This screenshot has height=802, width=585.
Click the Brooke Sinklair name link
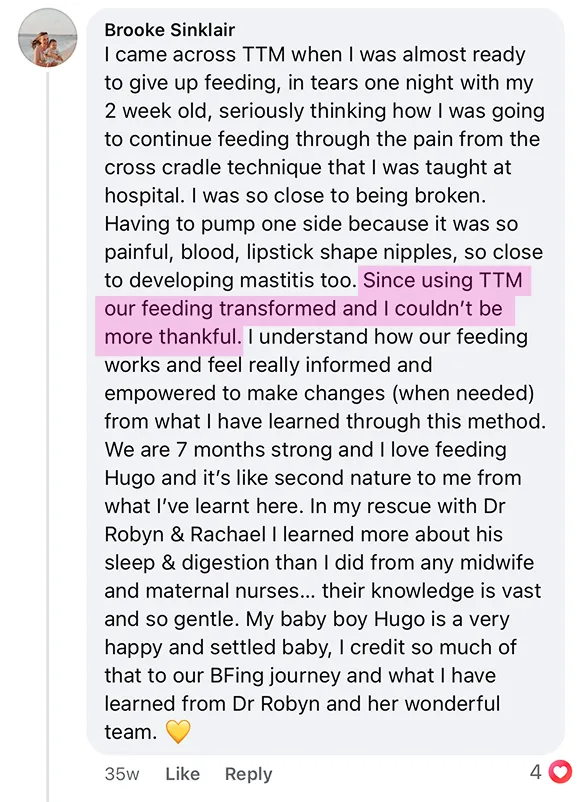pyautogui.click(x=169, y=30)
